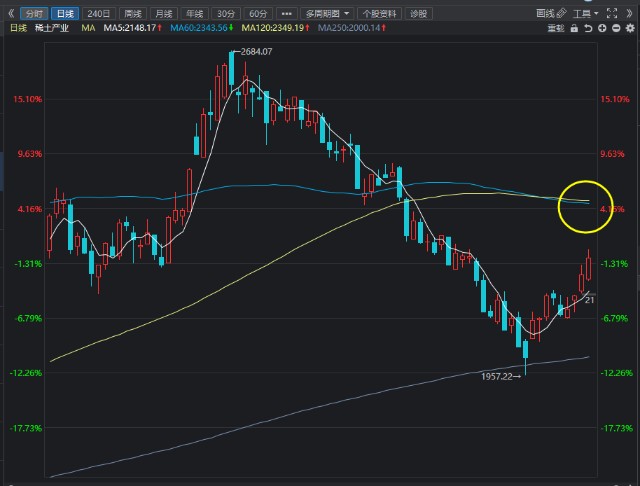Switch to the 分时 tab

point(35,13)
